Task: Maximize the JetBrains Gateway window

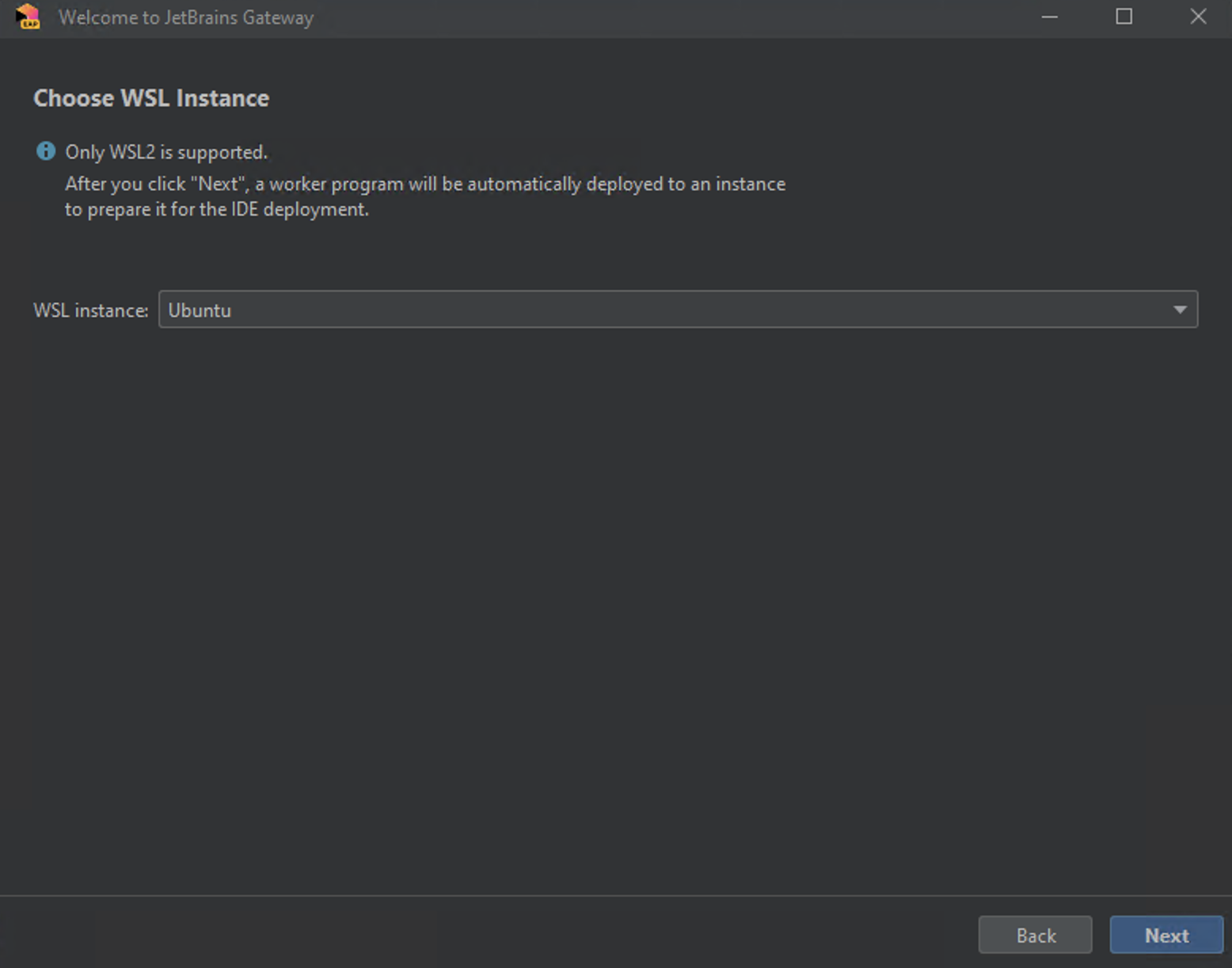Action: (1124, 17)
